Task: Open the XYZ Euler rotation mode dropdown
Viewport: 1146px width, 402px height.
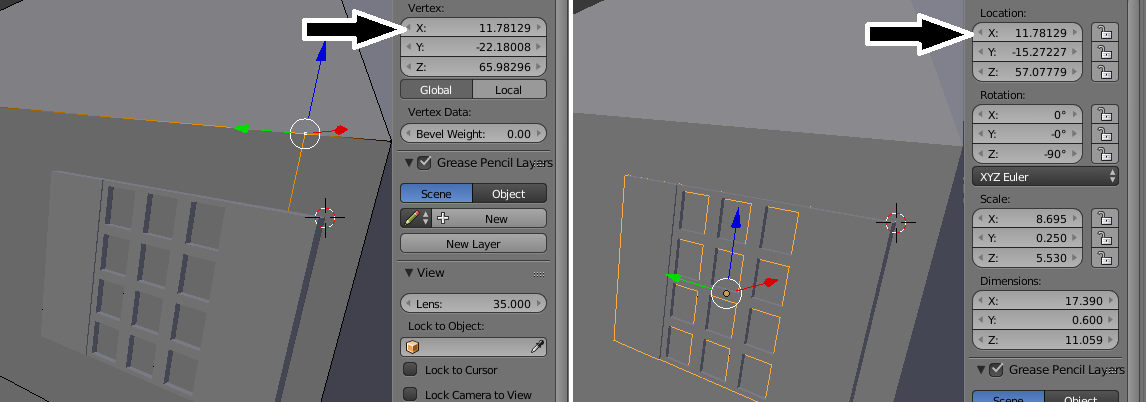Action: (1045, 176)
